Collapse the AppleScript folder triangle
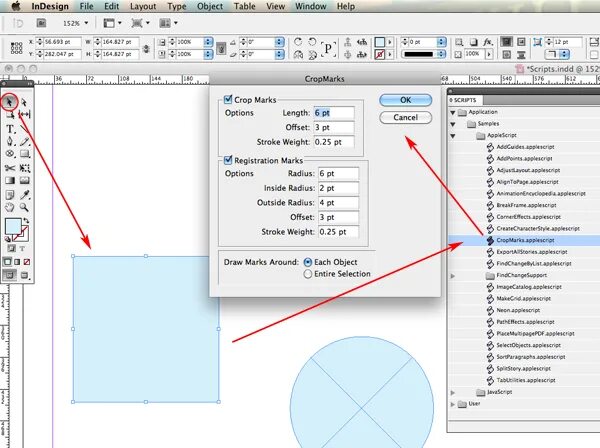This screenshot has width=600, height=448. pyautogui.click(x=453, y=135)
